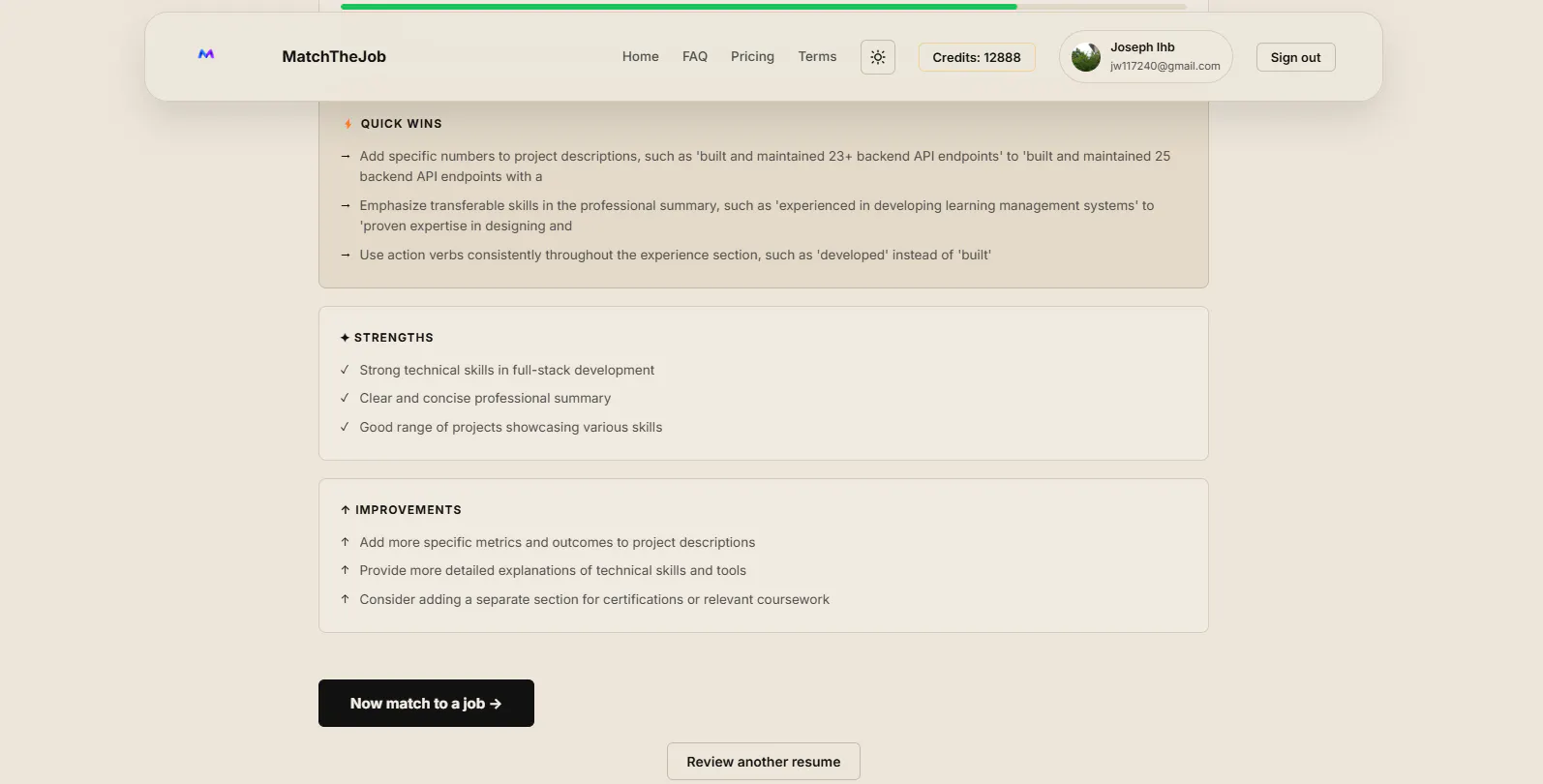Open the Home nav link
Viewport: 1543px width, 784px height.
(641, 57)
